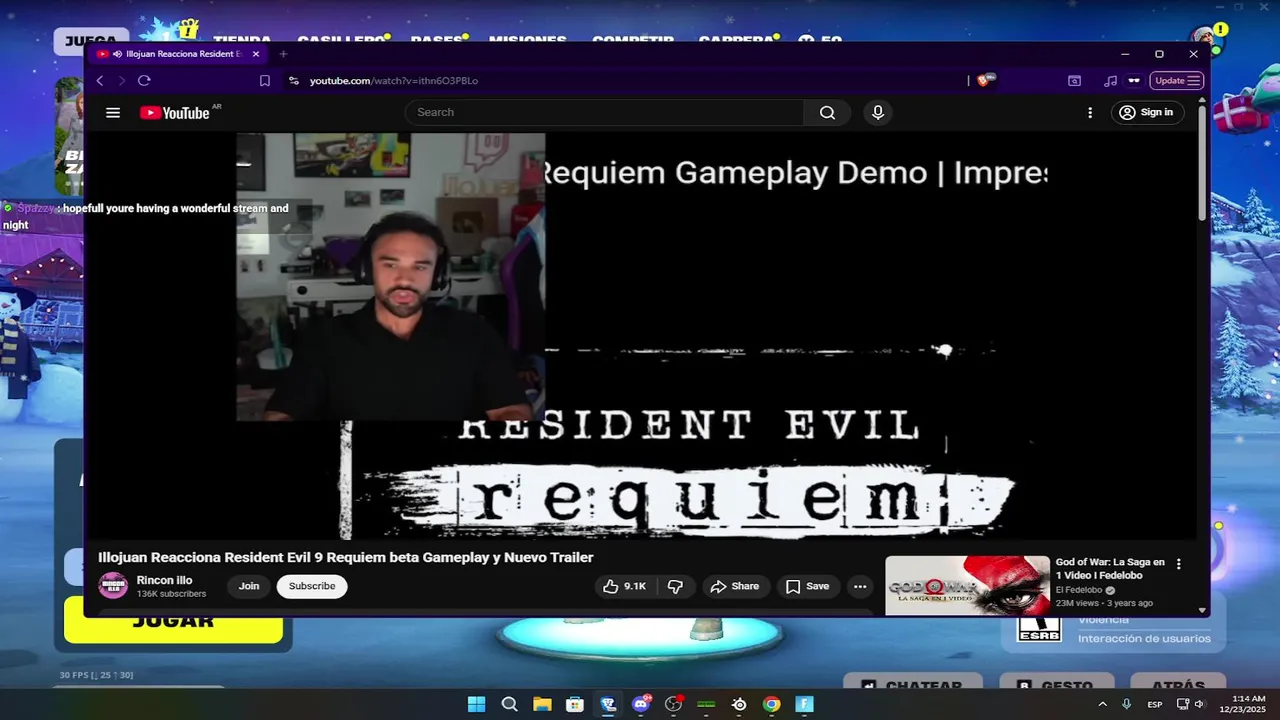1280x720 pixels.
Task: Open OBS Studio from the taskbar
Action: [673, 704]
